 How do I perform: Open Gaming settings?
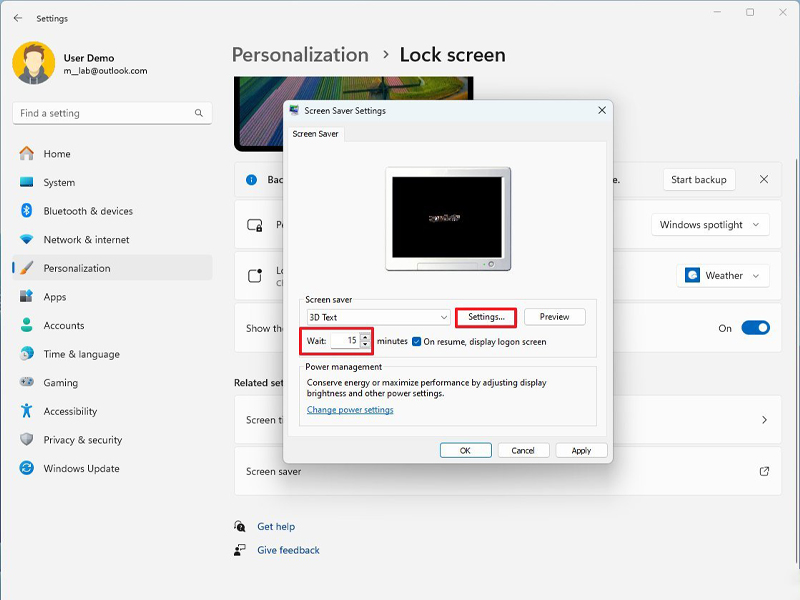click(112, 382)
